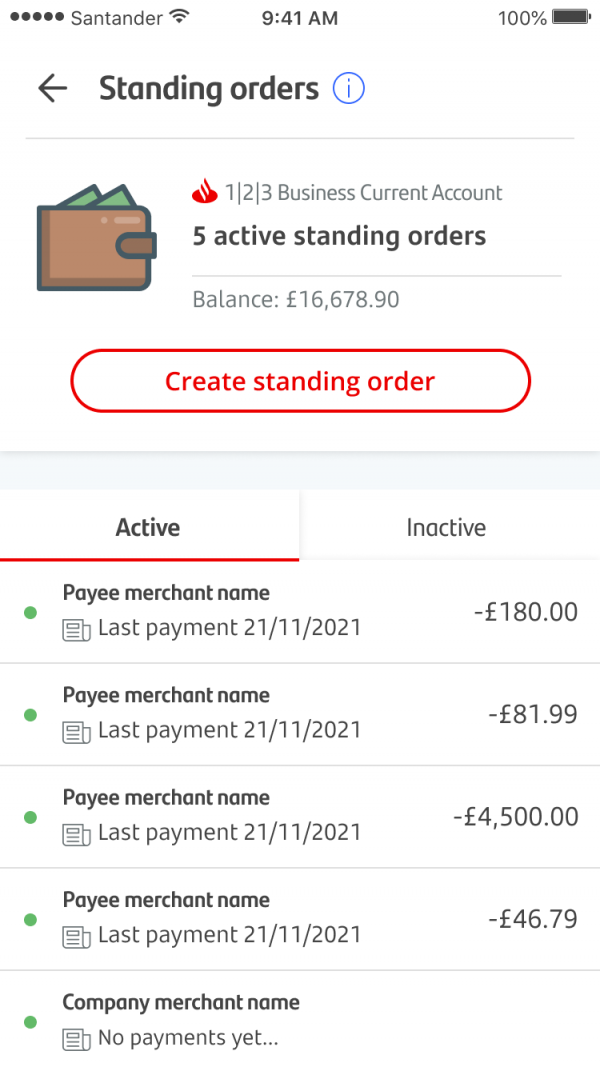Viewport: 600px width, 1067px height.
Task: Tap the back arrow icon
Action: (52, 88)
